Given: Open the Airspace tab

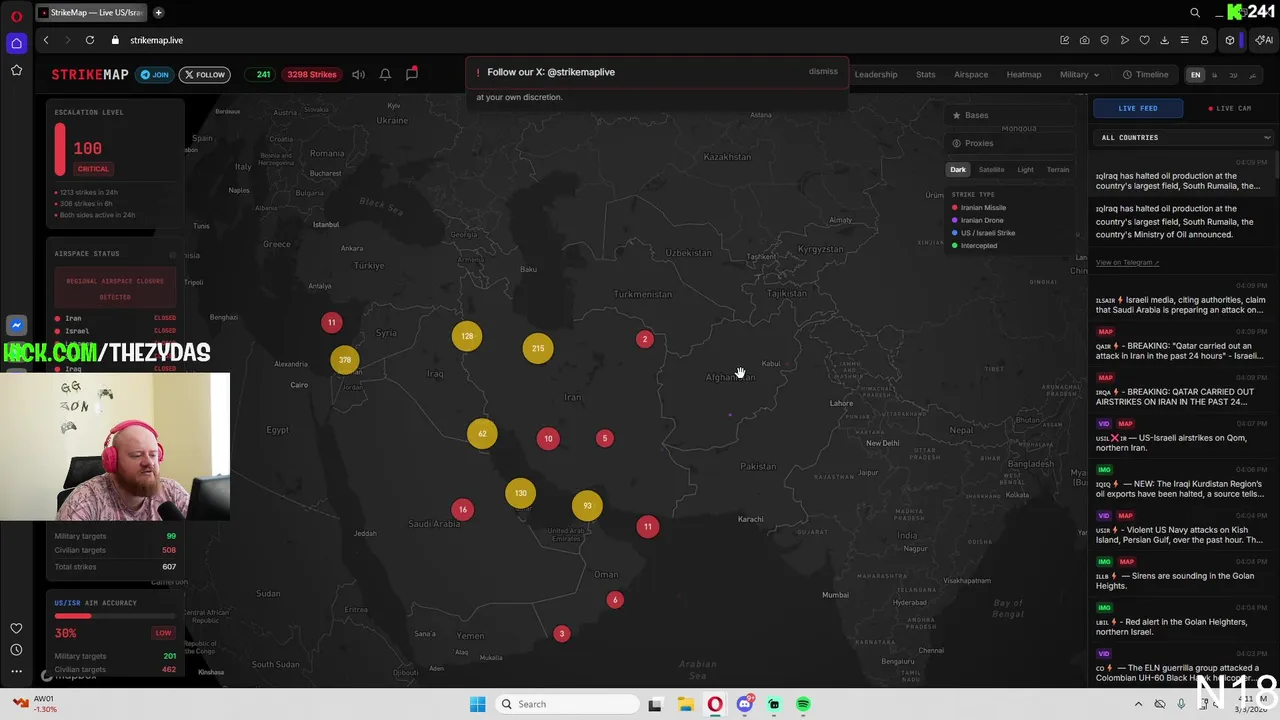Looking at the screenshot, I should pyautogui.click(x=971, y=74).
